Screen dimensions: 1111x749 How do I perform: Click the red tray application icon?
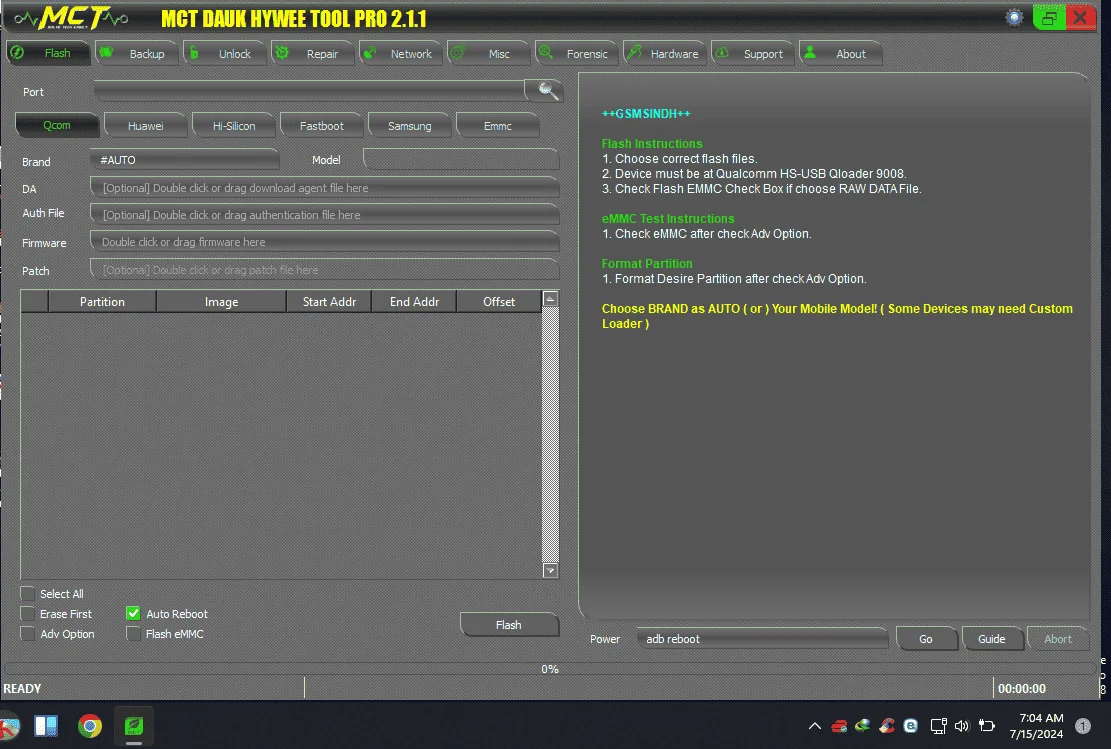[x=839, y=726]
